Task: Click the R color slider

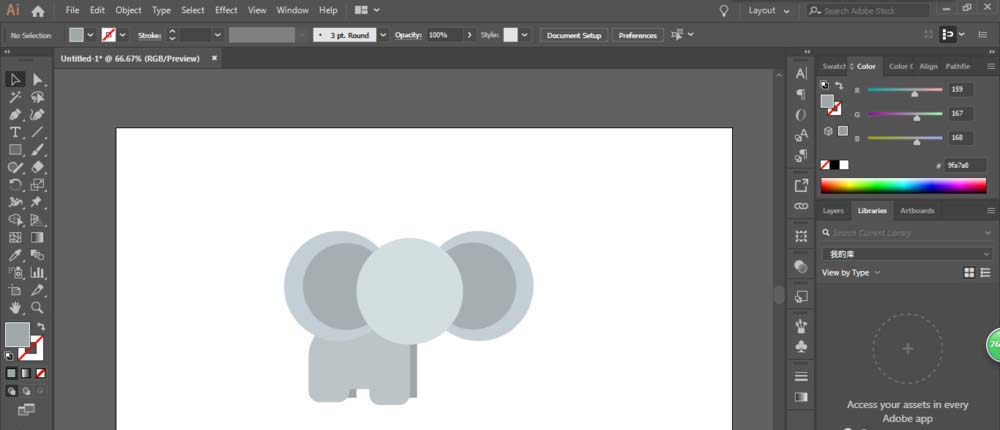Action: (x=905, y=90)
